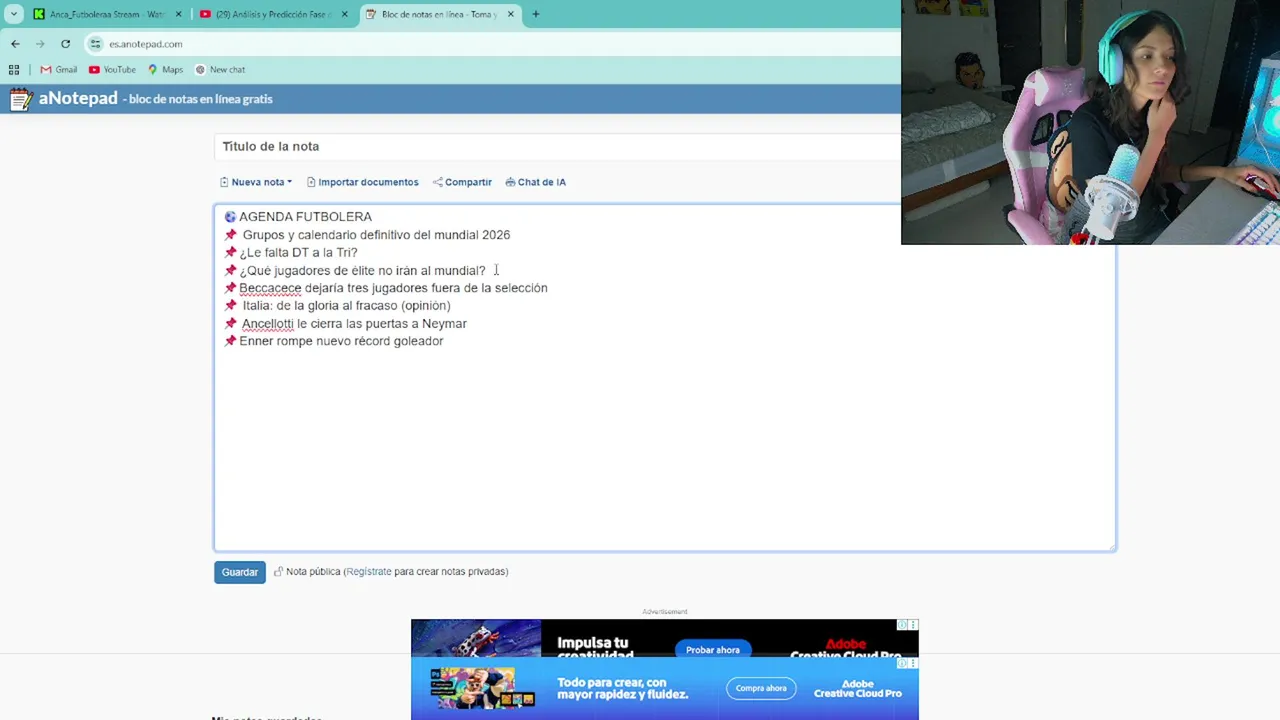
Task: Open the YouTube bookmark
Action: (x=112, y=70)
